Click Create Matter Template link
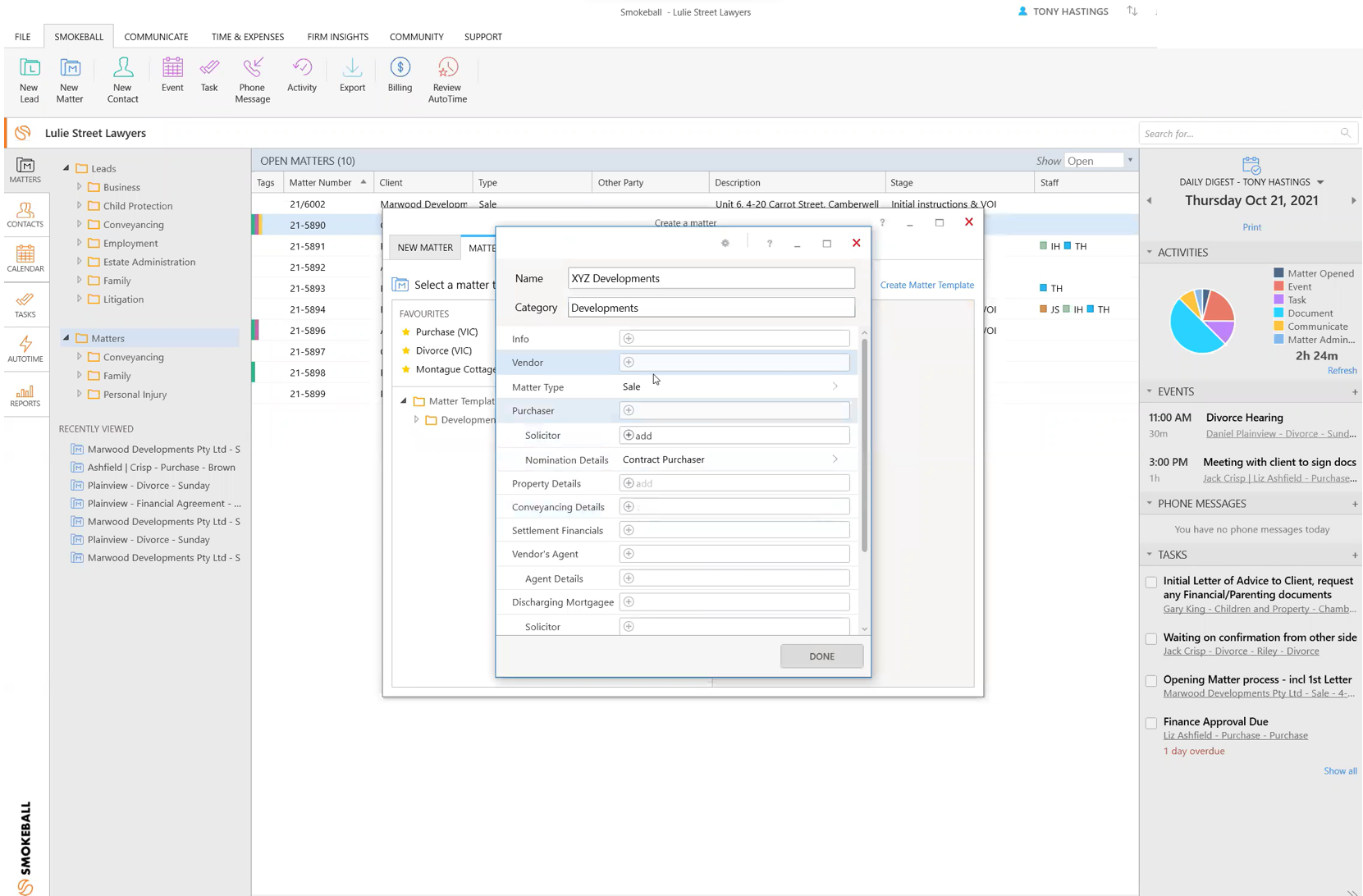The image size is (1363, 896). [x=926, y=285]
